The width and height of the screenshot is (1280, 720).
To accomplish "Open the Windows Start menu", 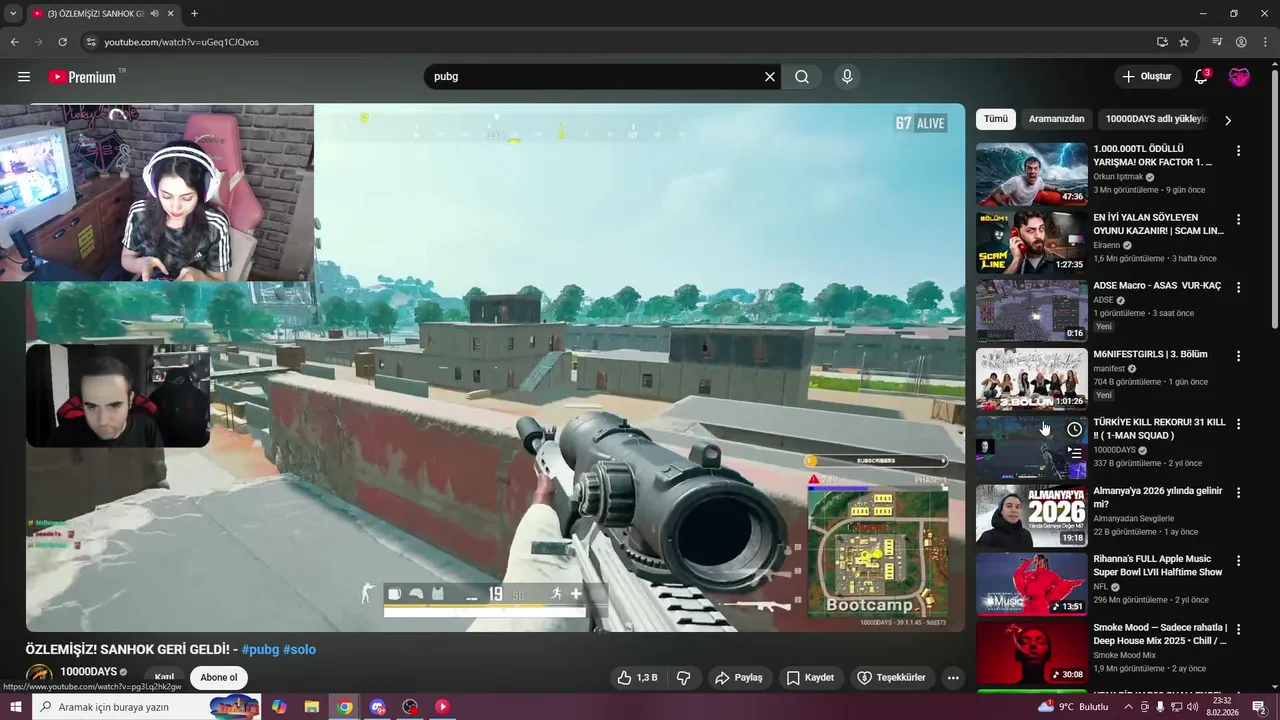I will (16, 707).
